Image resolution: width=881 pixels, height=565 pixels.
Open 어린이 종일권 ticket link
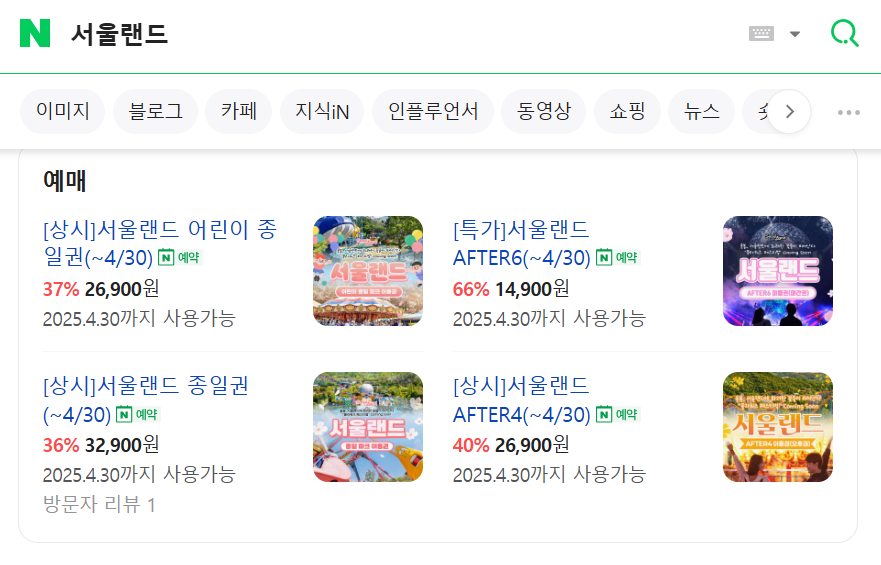[160, 243]
